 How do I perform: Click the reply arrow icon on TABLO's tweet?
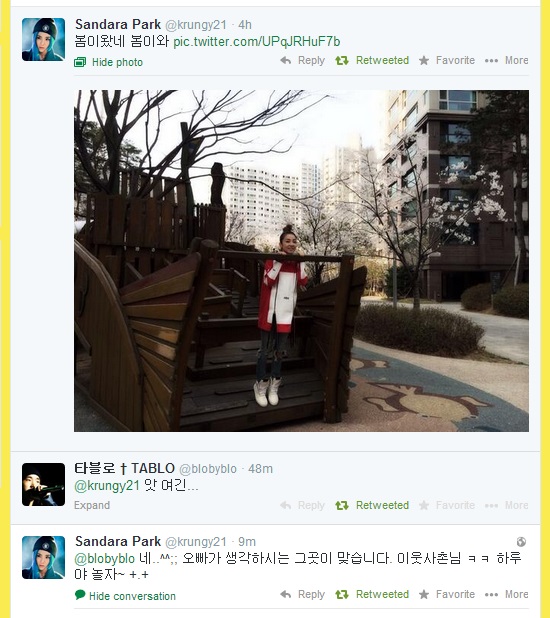(286, 505)
